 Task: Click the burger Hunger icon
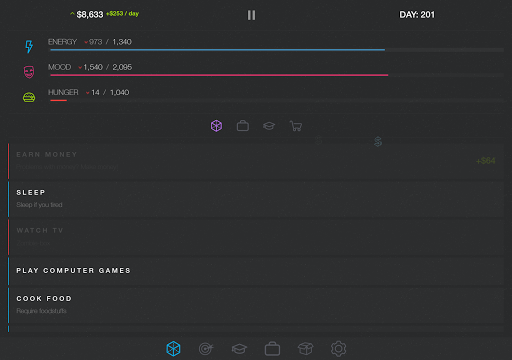29,97
